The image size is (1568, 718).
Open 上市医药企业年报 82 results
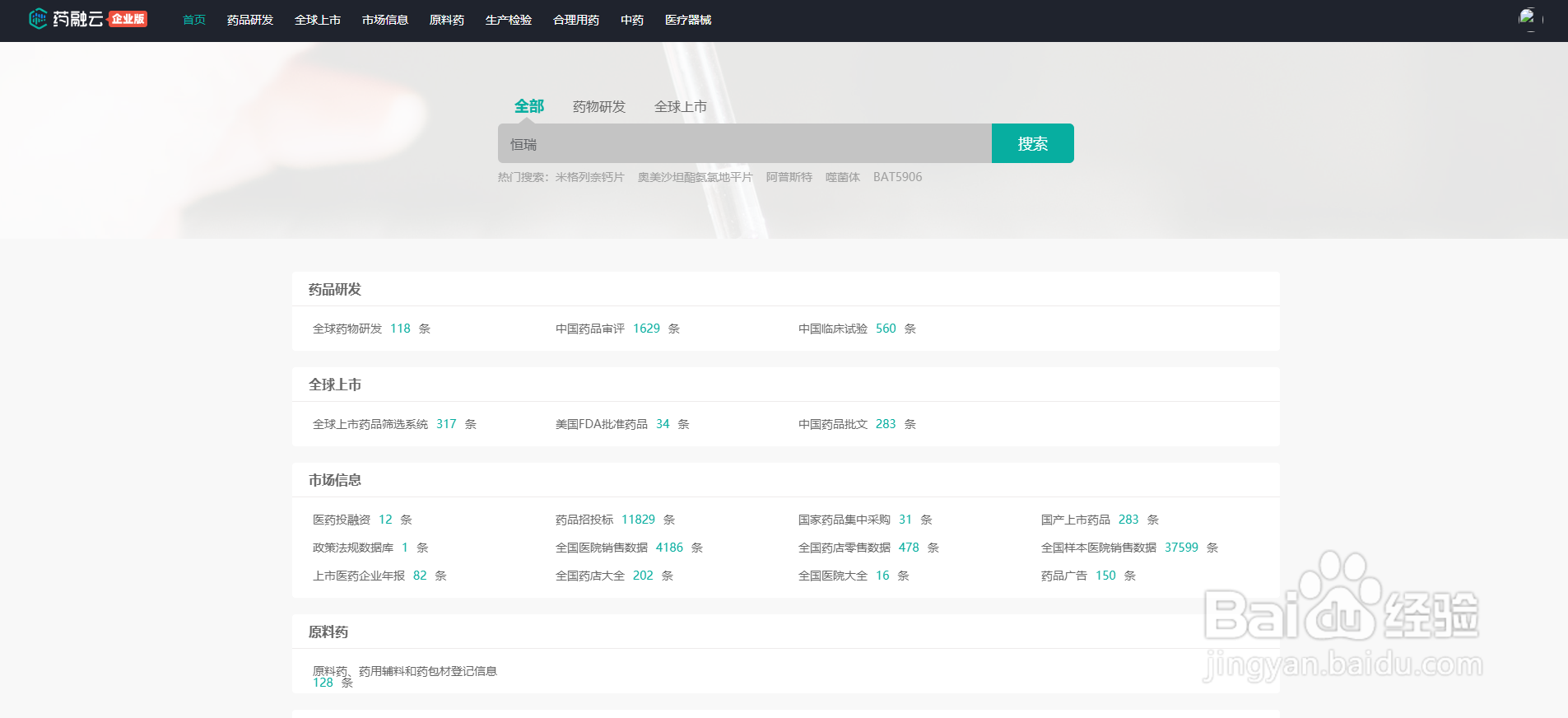click(x=380, y=576)
